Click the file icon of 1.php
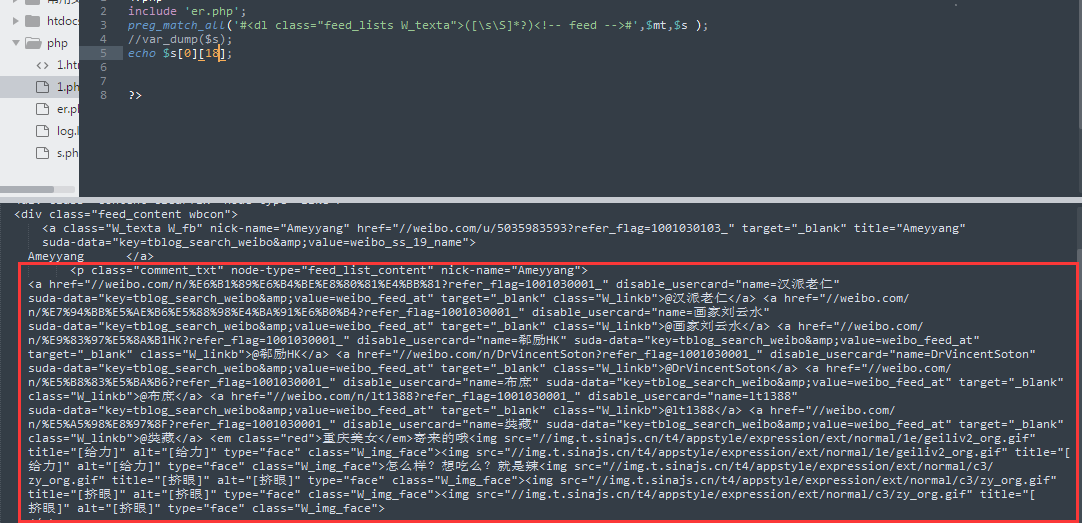Viewport: 1082px width, 523px height. coord(43,87)
